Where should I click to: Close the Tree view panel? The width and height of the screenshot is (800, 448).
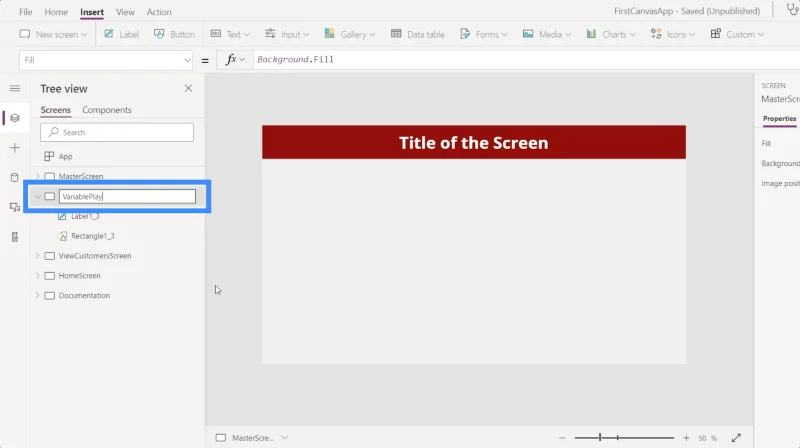pyautogui.click(x=188, y=88)
